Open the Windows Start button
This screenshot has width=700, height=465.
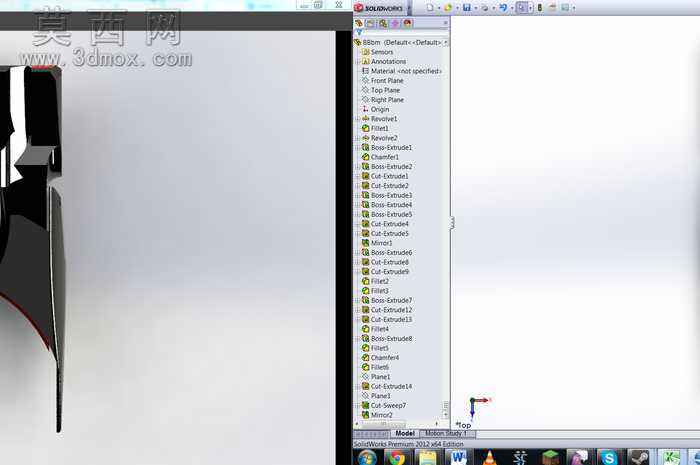[x=367, y=457]
